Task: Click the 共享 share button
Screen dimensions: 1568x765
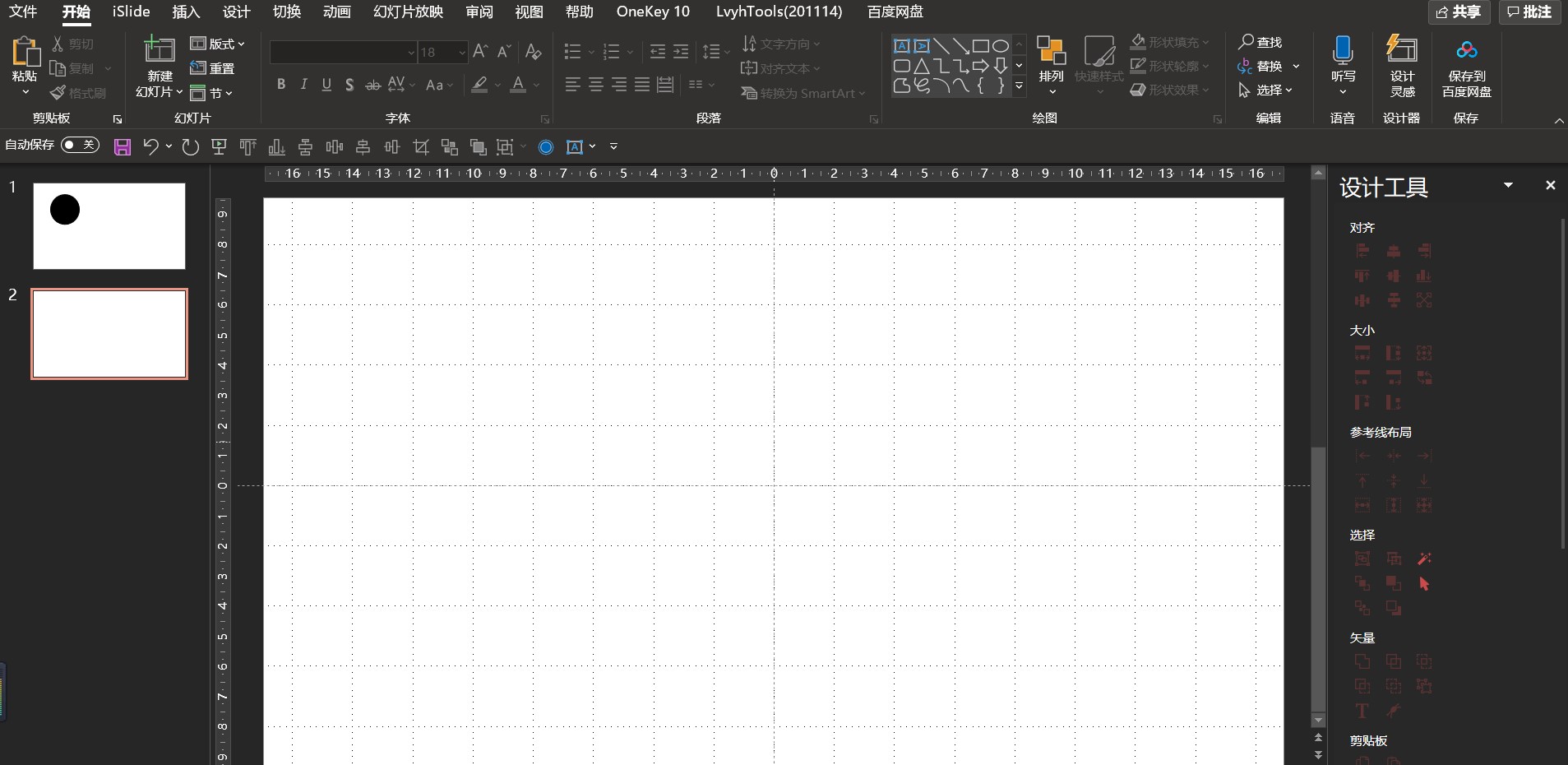Action: pos(1459,12)
